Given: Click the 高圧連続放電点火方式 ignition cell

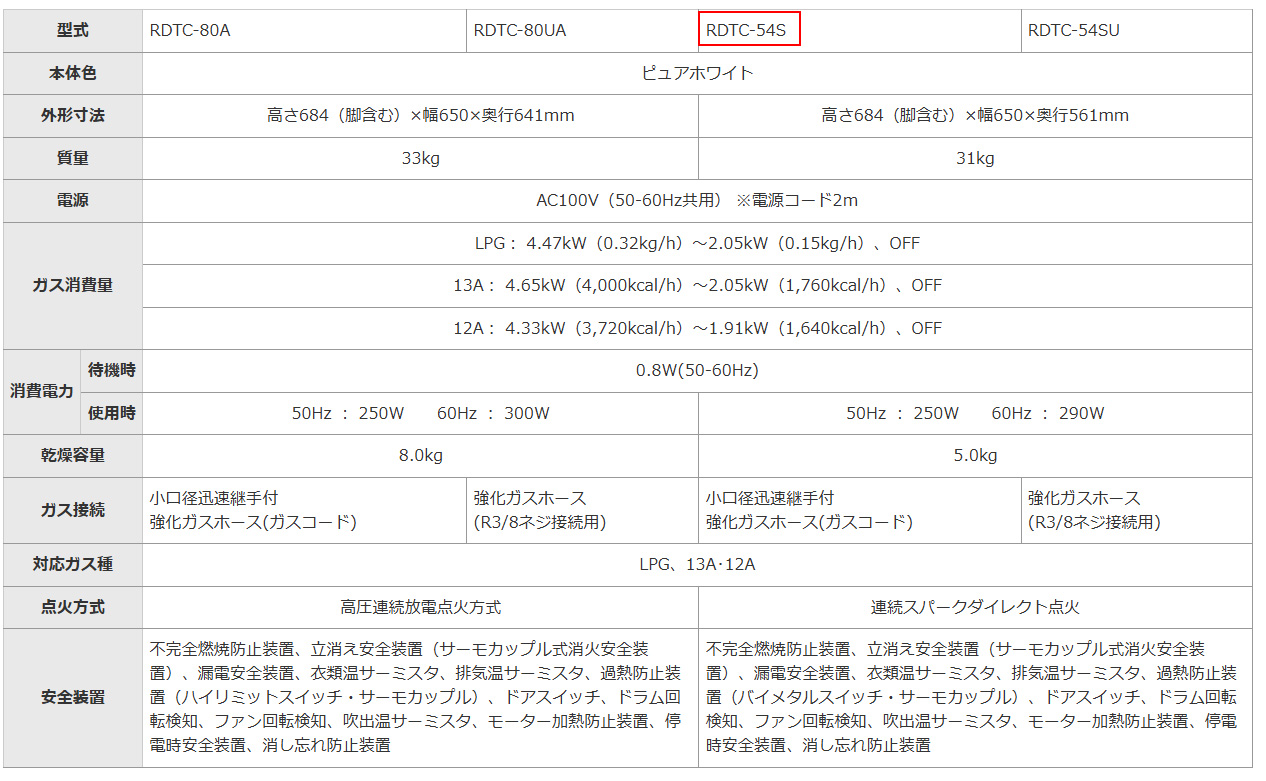Looking at the screenshot, I should coord(420,607).
